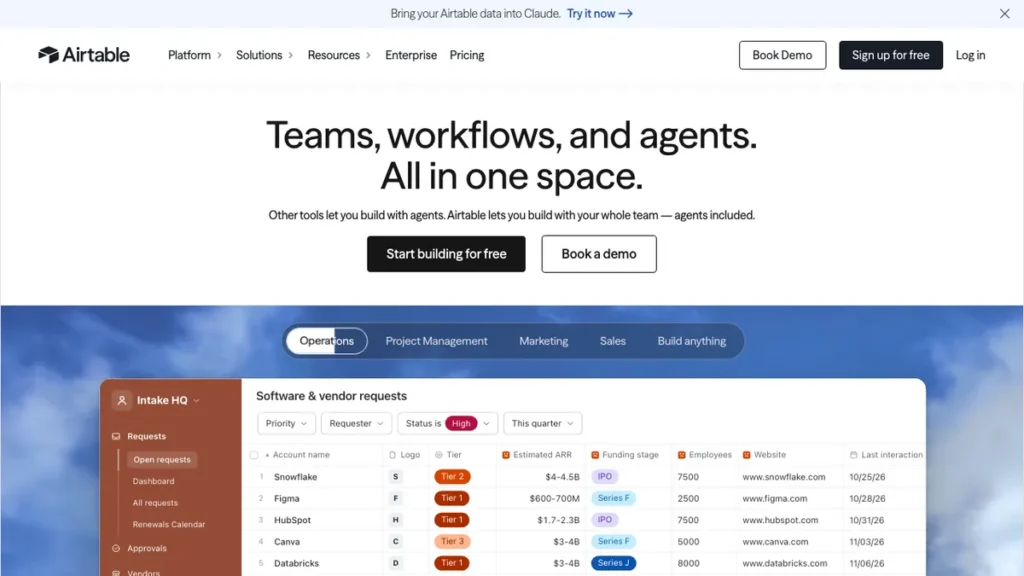Click the Last interaction column icon
Viewport: 1024px width, 576px height.
pyautogui.click(x=854, y=455)
